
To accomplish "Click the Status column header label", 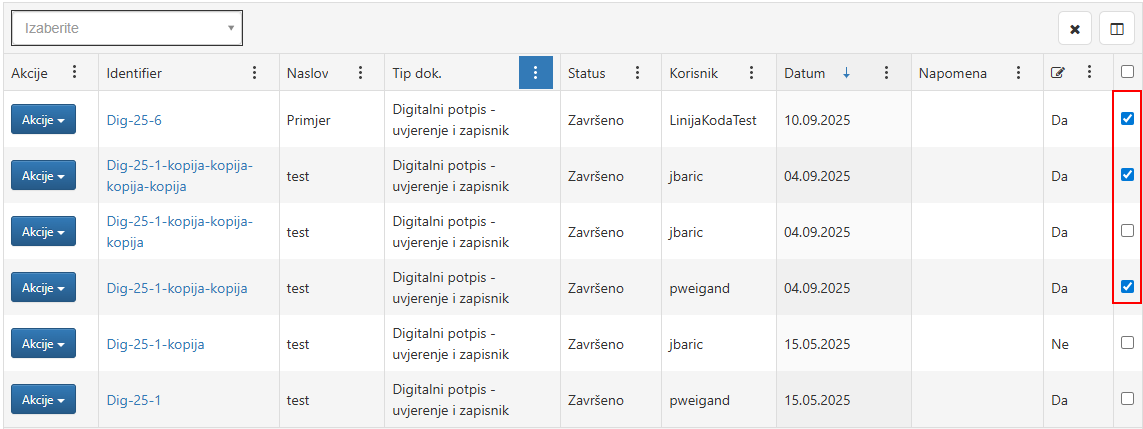I will pos(586,73).
